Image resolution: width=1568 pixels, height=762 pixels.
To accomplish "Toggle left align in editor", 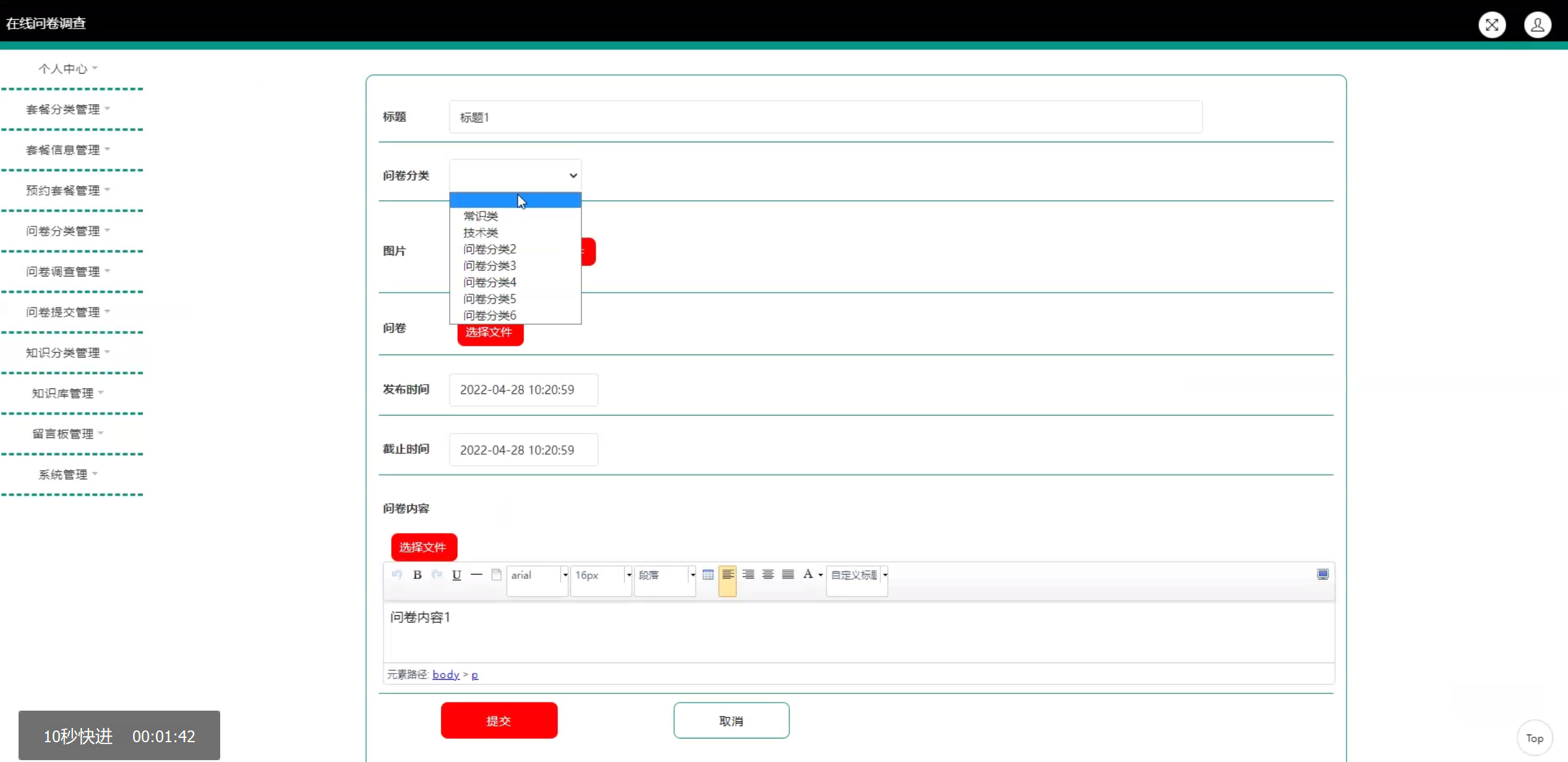I will click(728, 575).
